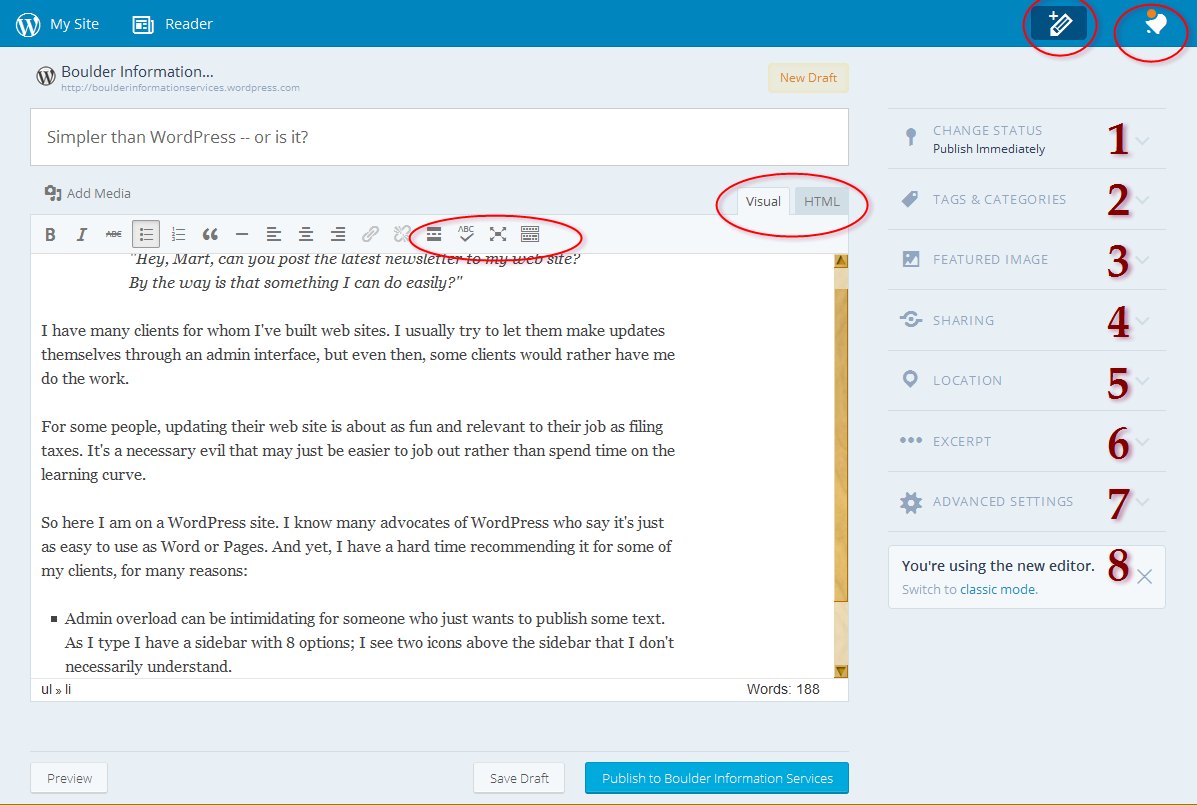Switch to the Visual editor tab
The height and width of the screenshot is (806, 1197).
[x=763, y=202]
